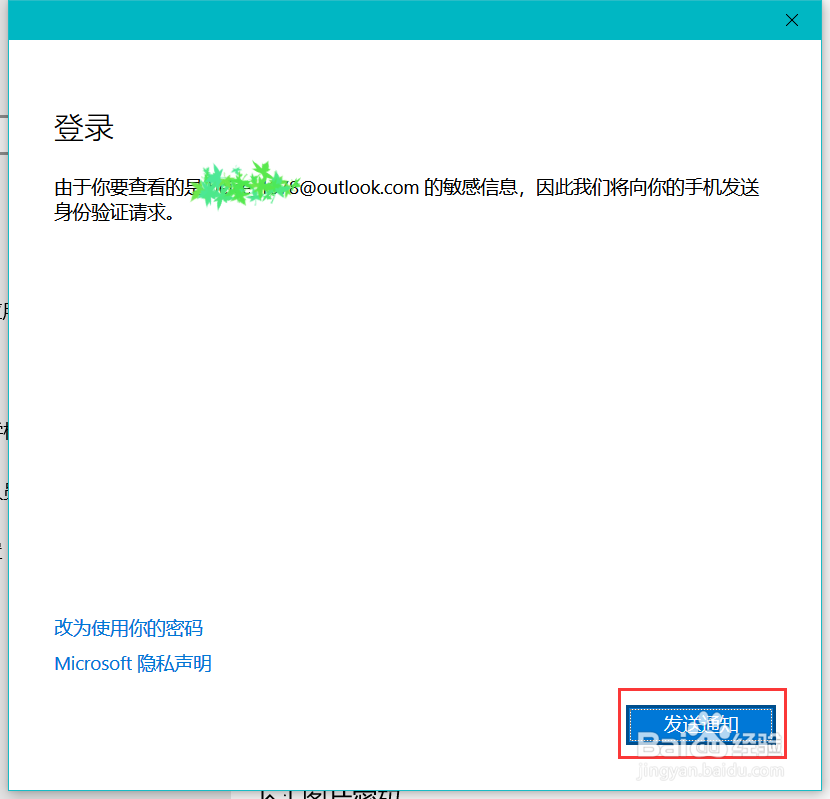The image size is (830, 799).
Task: Click the highlighted red-outlined action button
Action: pyautogui.click(x=701, y=724)
